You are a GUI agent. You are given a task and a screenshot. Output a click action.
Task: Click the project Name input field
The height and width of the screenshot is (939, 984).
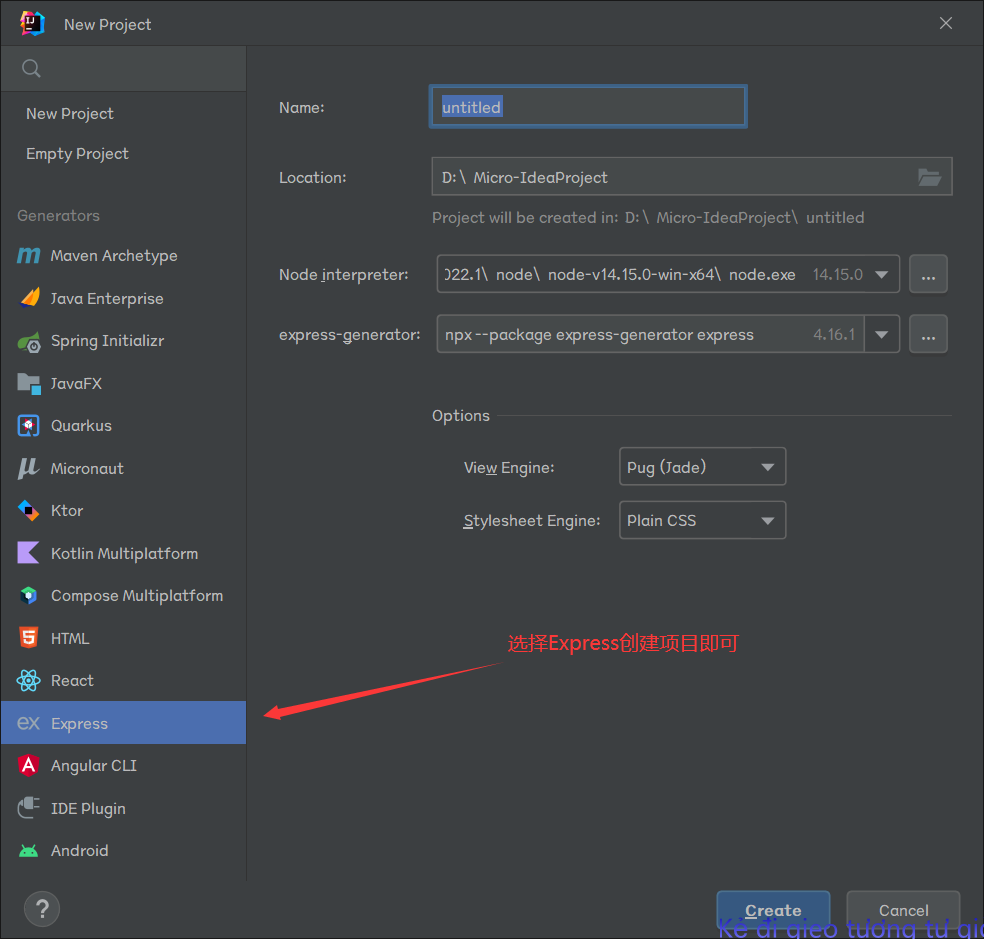588,107
